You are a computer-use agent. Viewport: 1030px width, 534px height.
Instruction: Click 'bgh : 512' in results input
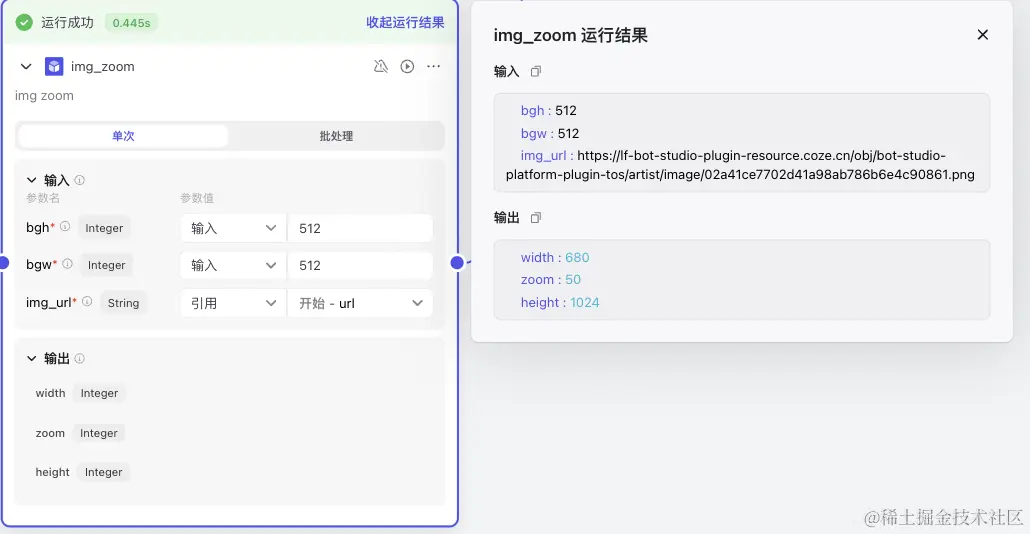pos(549,110)
